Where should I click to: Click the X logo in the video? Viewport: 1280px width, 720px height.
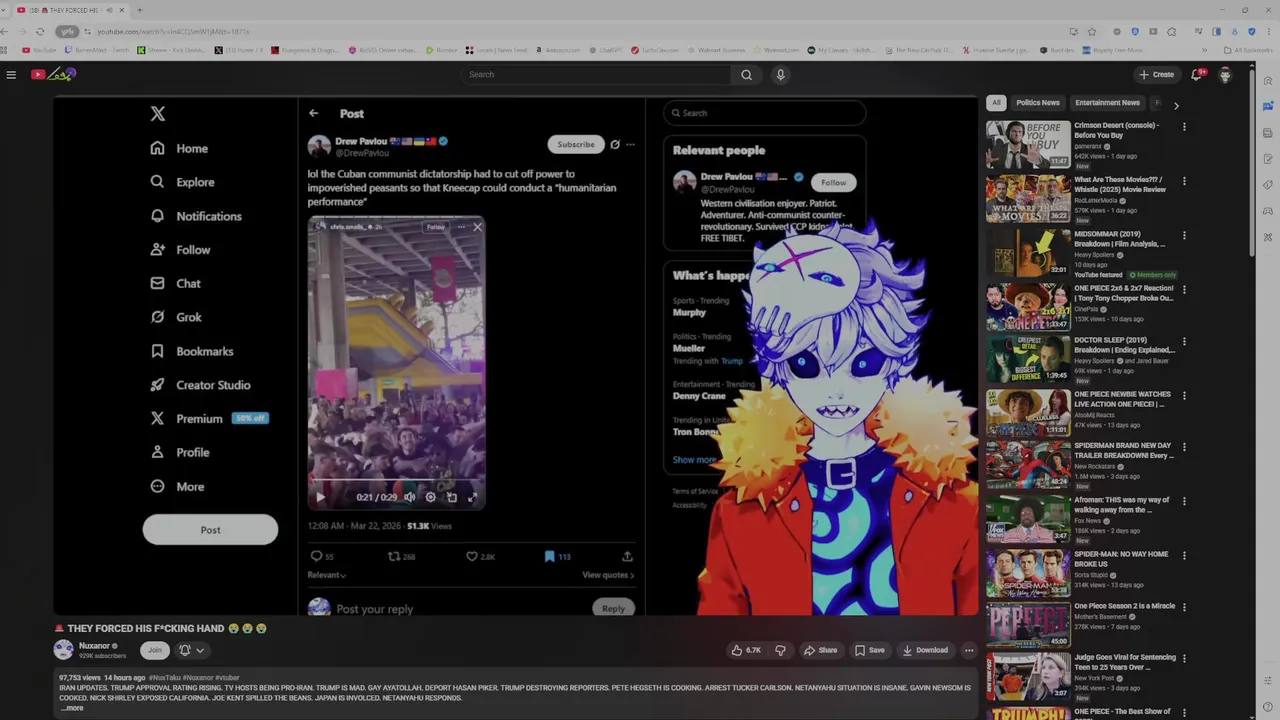pyautogui.click(x=158, y=114)
